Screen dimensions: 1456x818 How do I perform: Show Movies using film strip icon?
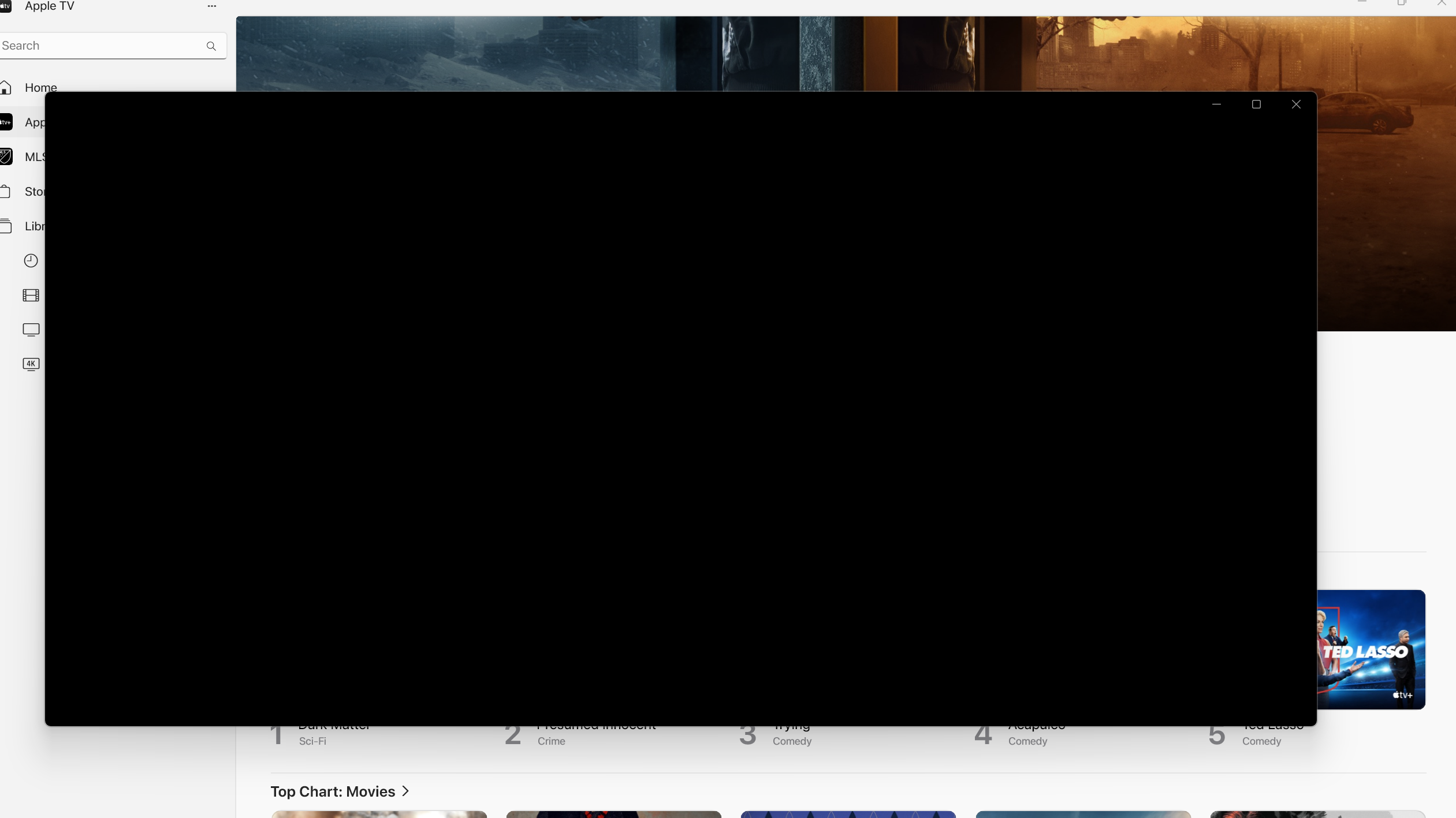(x=31, y=296)
